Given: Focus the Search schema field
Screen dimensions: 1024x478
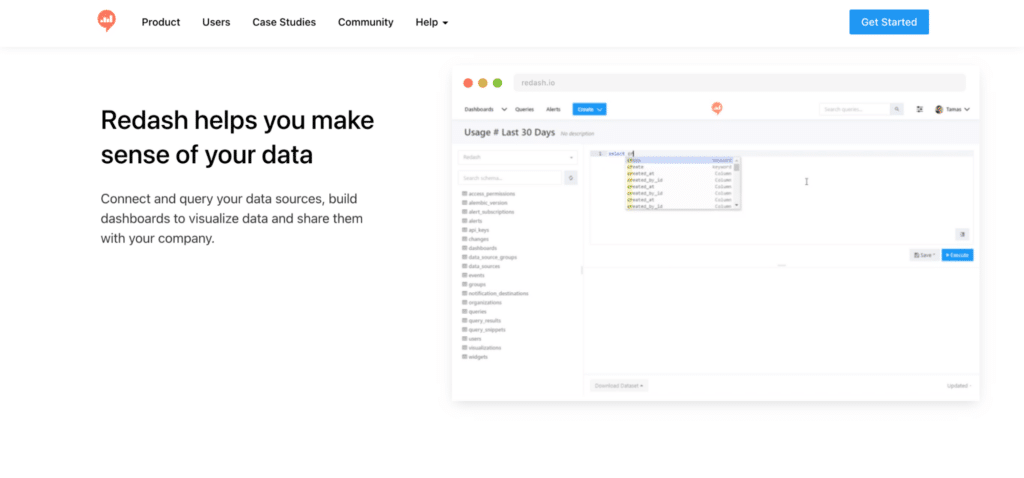Looking at the screenshot, I should (x=510, y=178).
